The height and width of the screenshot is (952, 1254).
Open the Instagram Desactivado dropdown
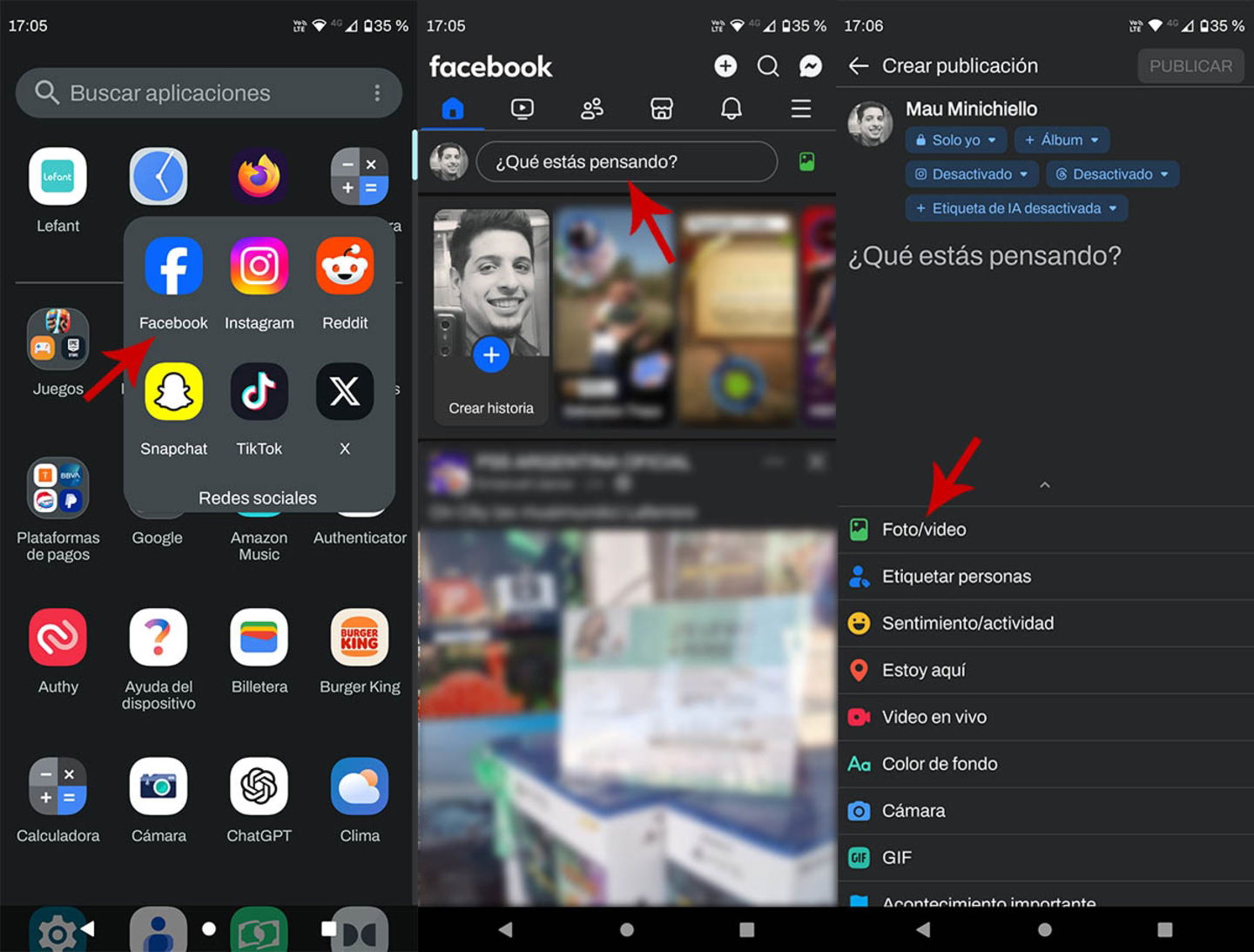[x=972, y=174]
